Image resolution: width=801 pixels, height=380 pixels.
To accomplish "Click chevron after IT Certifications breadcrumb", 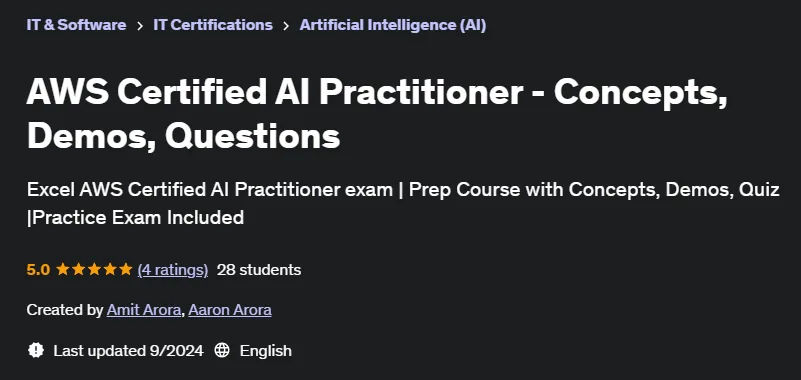I will click(286, 26).
